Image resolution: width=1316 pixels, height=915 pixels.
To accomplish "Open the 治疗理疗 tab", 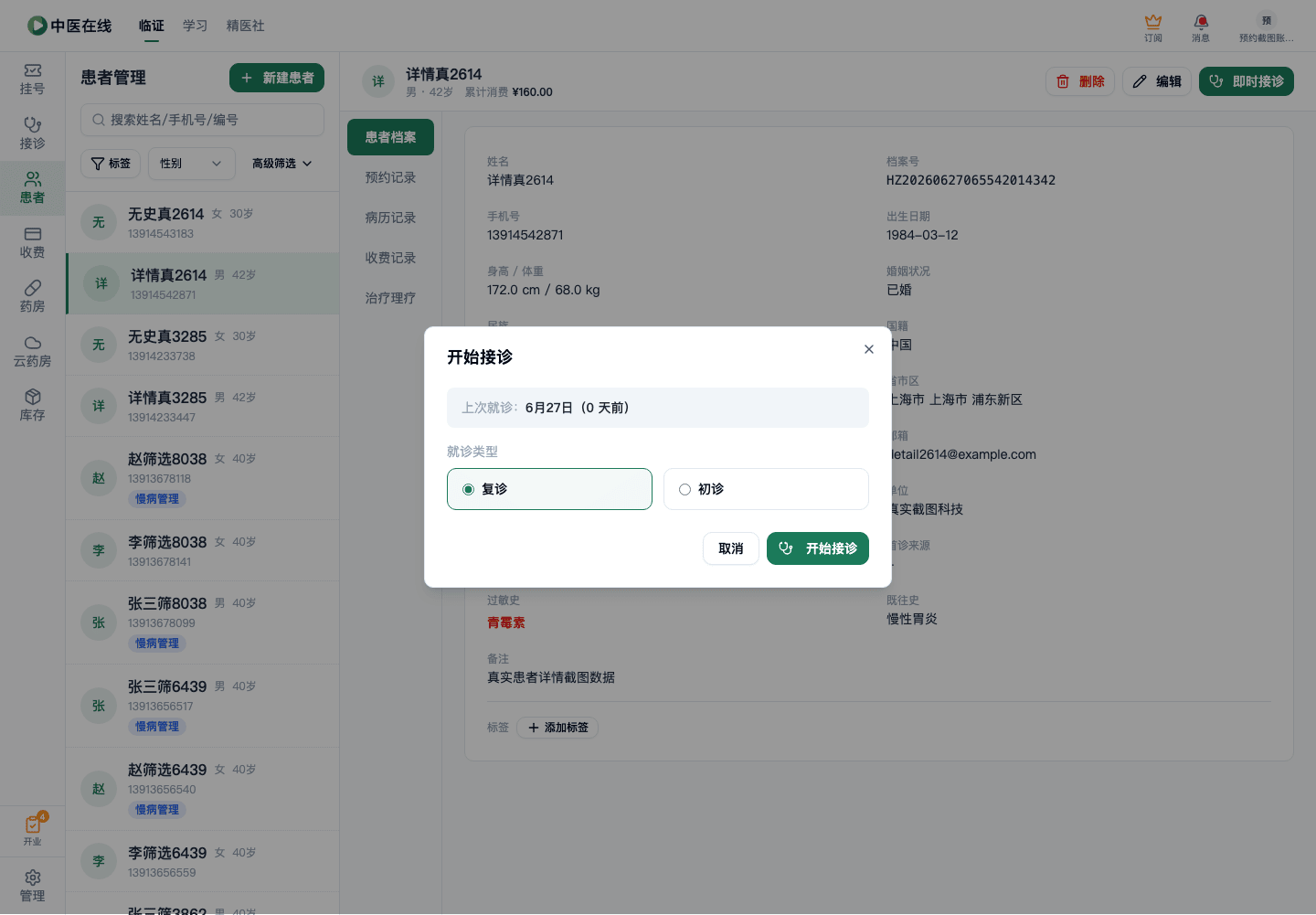I will (x=391, y=298).
